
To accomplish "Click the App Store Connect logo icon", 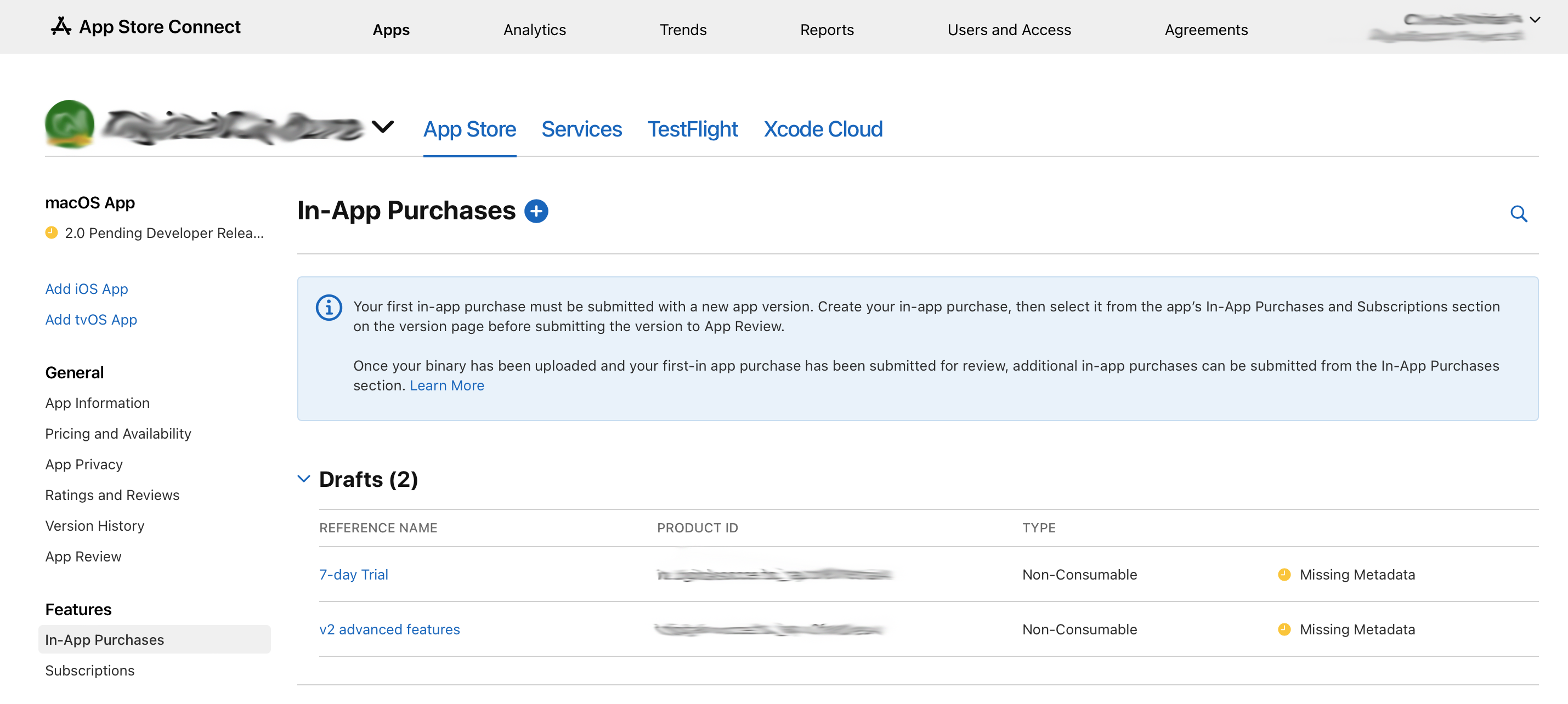I will (61, 26).
